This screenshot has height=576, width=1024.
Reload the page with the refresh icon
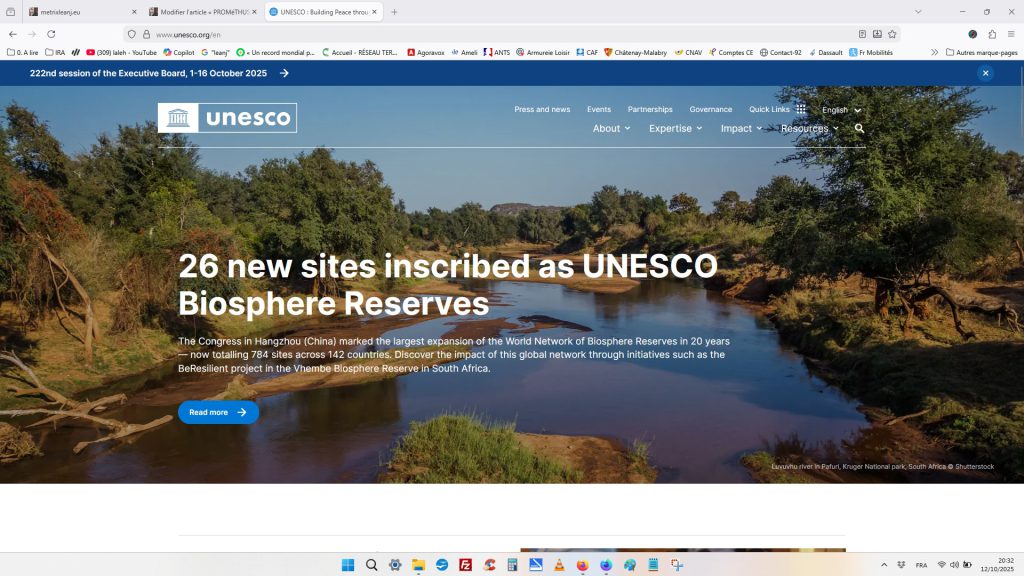point(51,34)
